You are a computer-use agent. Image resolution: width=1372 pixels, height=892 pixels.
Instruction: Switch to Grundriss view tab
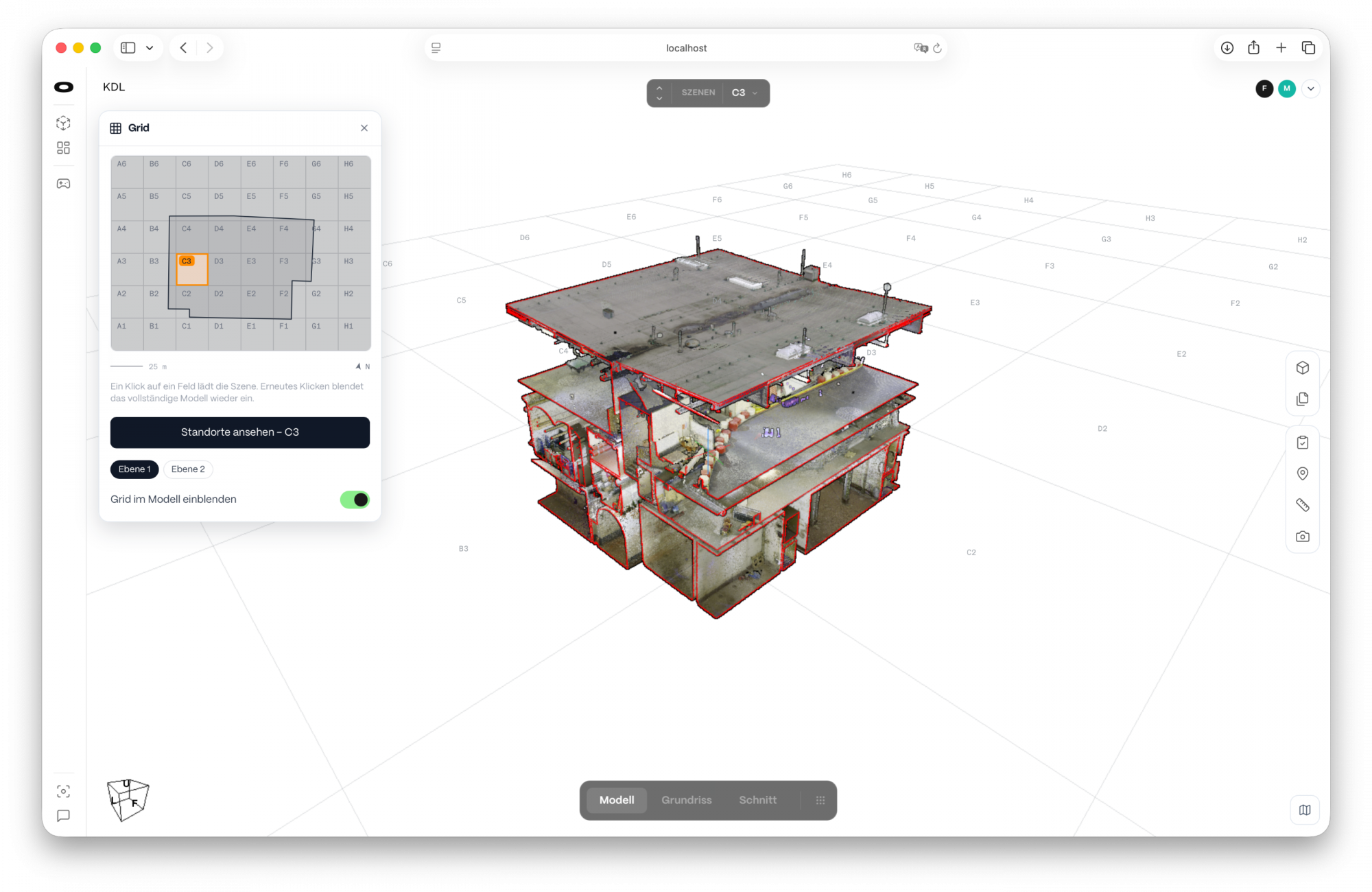coord(687,800)
